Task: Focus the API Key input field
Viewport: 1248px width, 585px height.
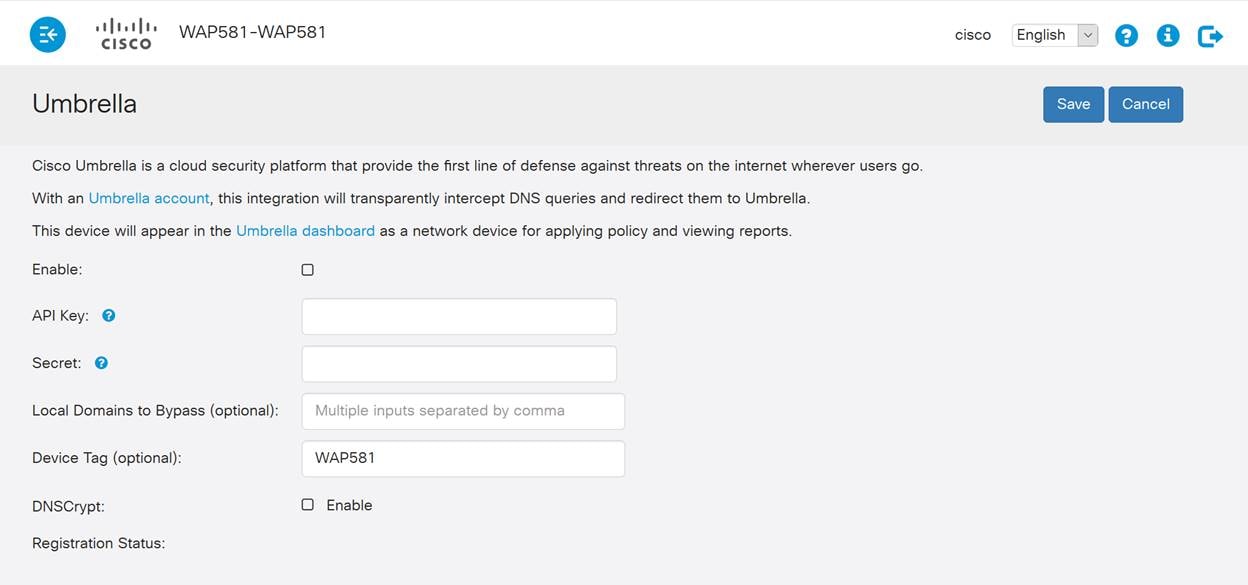Action: tap(459, 316)
